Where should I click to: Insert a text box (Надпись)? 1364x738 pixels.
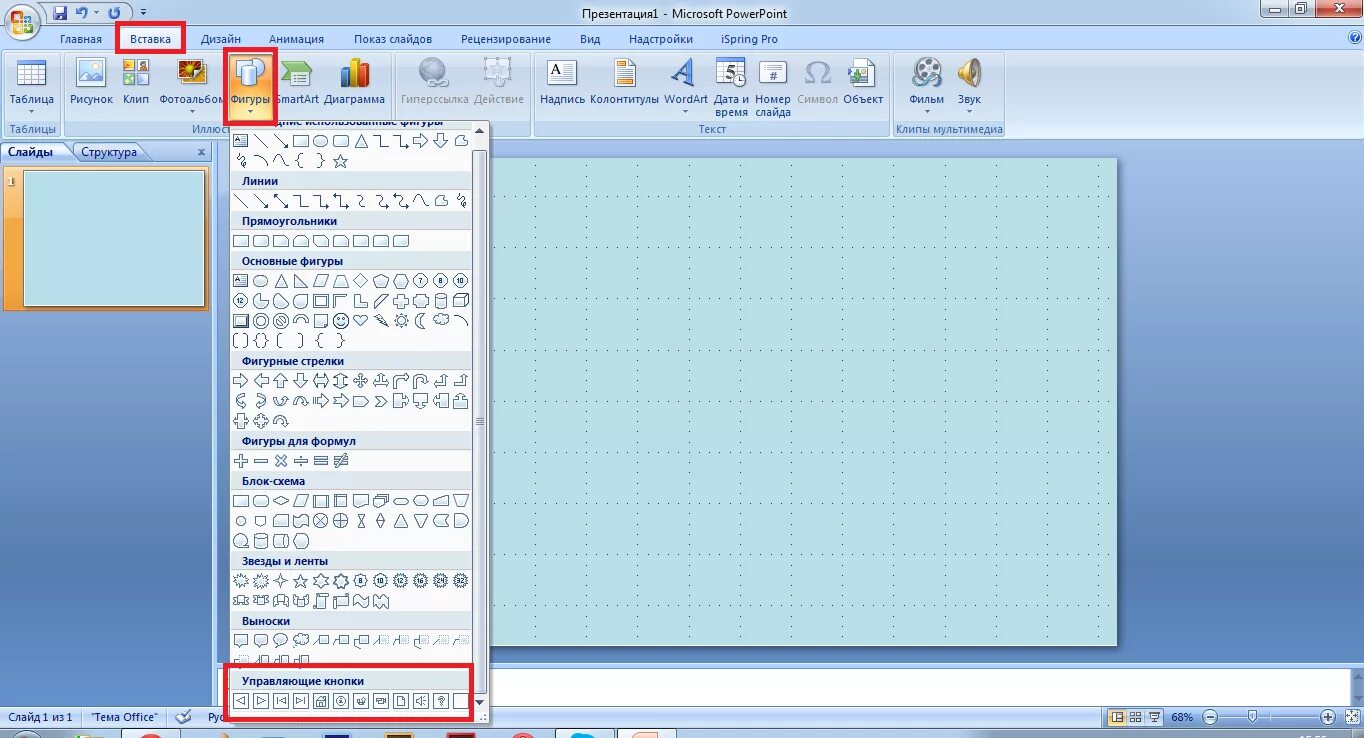pyautogui.click(x=562, y=83)
